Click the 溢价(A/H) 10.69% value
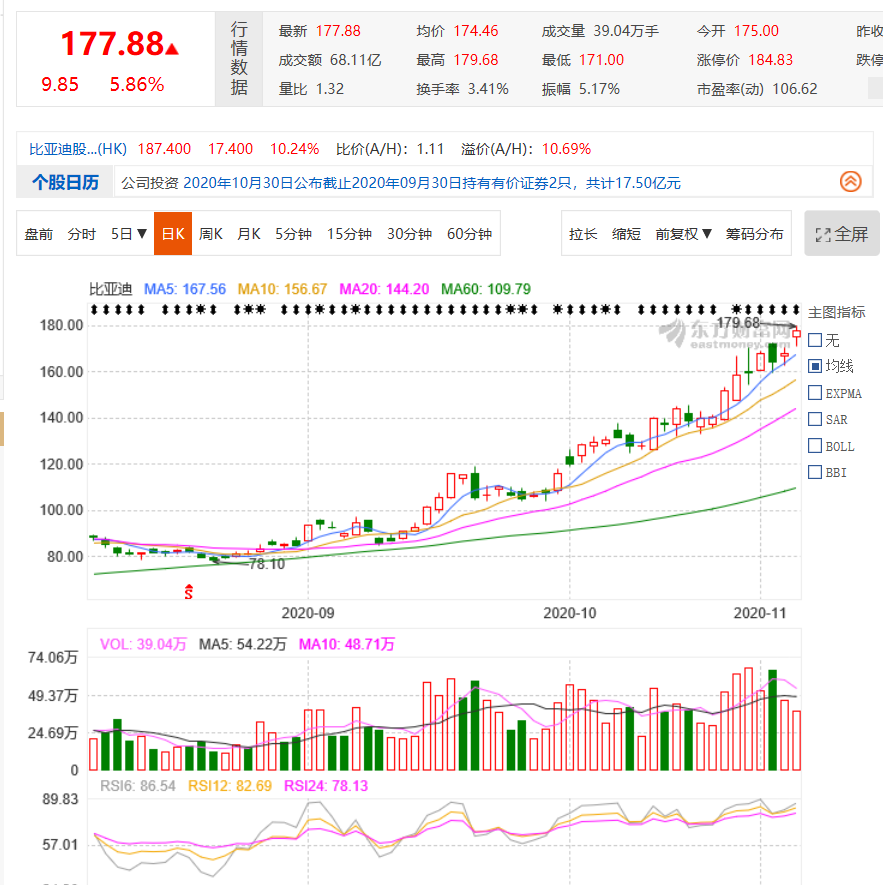The image size is (883, 885). [x=566, y=149]
